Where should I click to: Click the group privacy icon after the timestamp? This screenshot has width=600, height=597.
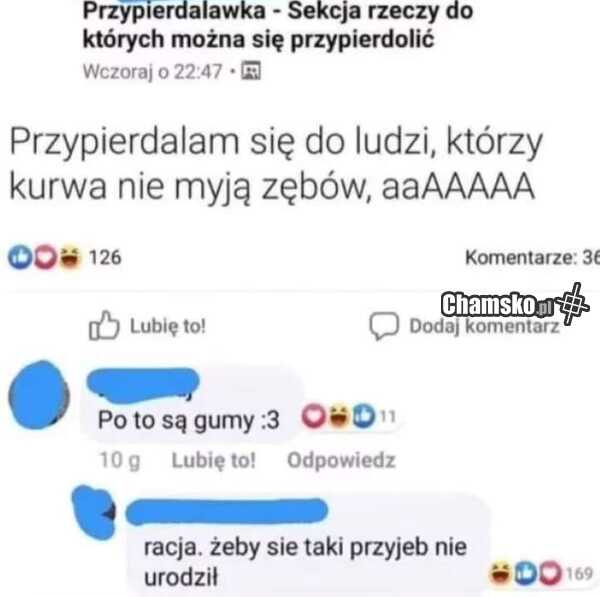point(251,71)
